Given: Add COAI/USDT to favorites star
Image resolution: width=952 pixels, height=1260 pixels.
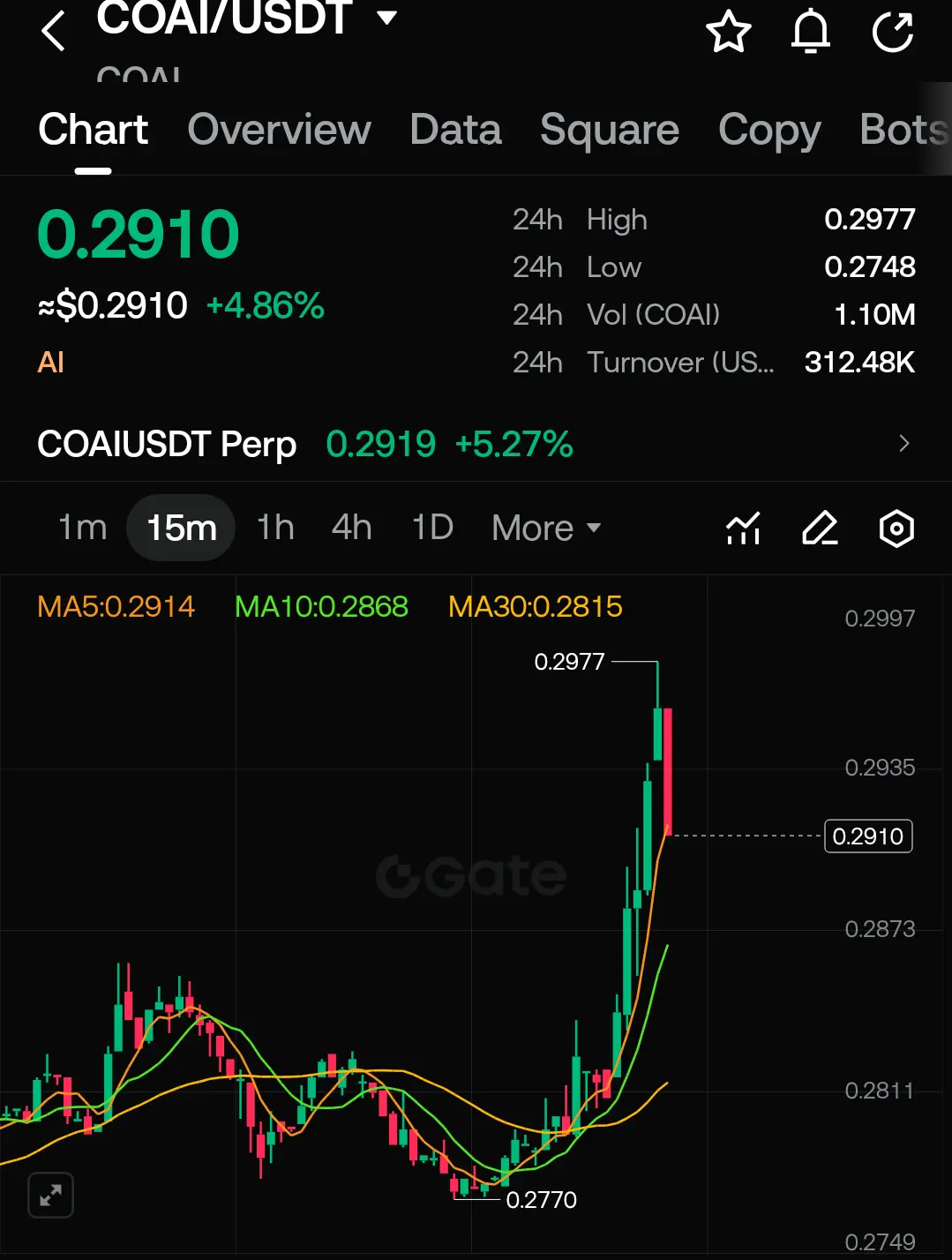Looking at the screenshot, I should [x=729, y=32].
